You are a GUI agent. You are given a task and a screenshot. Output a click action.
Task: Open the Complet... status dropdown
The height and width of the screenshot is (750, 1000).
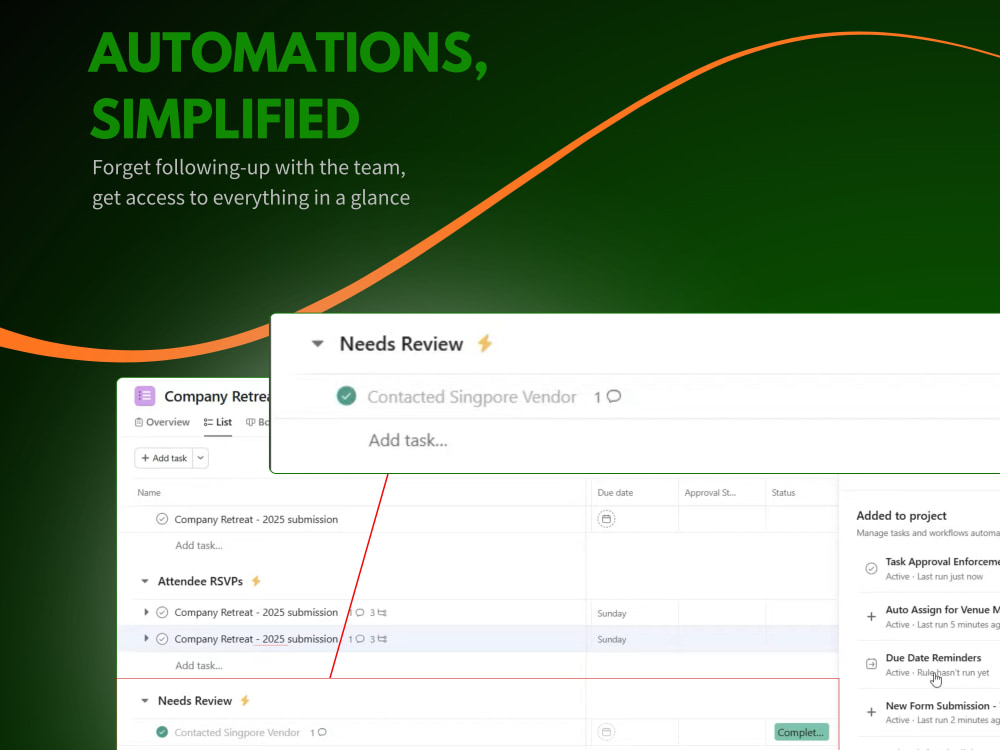pos(801,732)
